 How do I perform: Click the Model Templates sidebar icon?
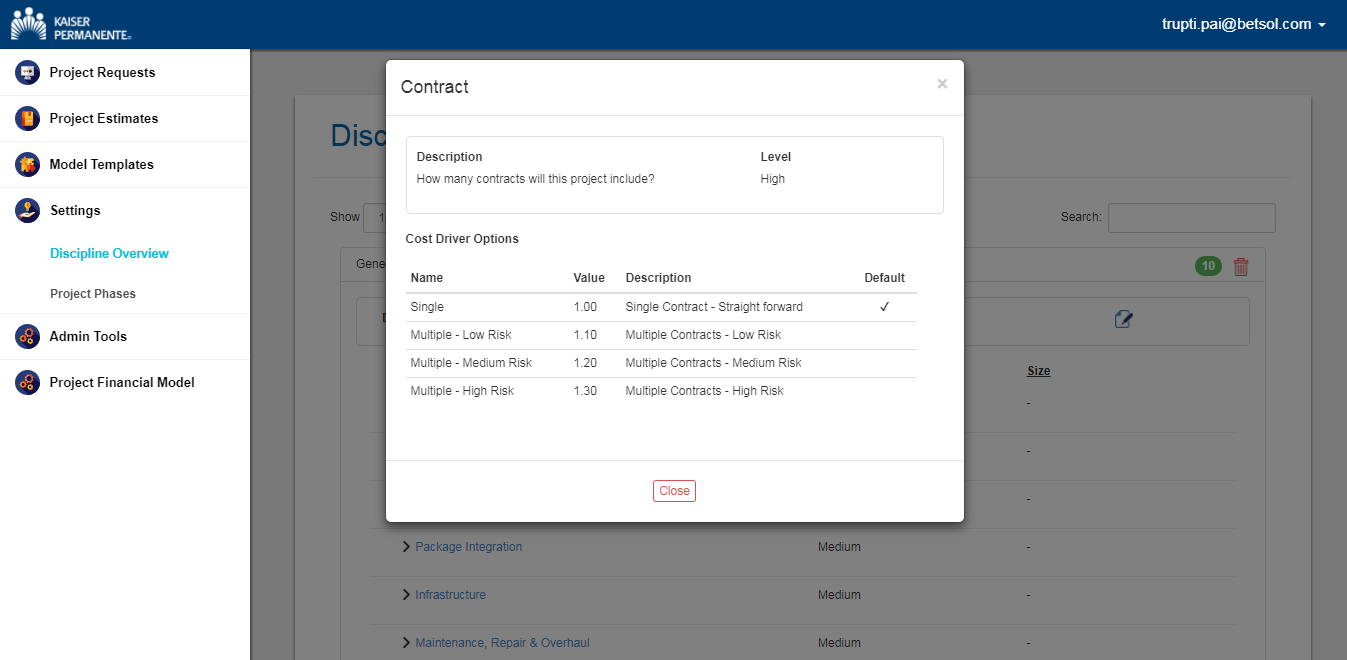(x=27, y=165)
